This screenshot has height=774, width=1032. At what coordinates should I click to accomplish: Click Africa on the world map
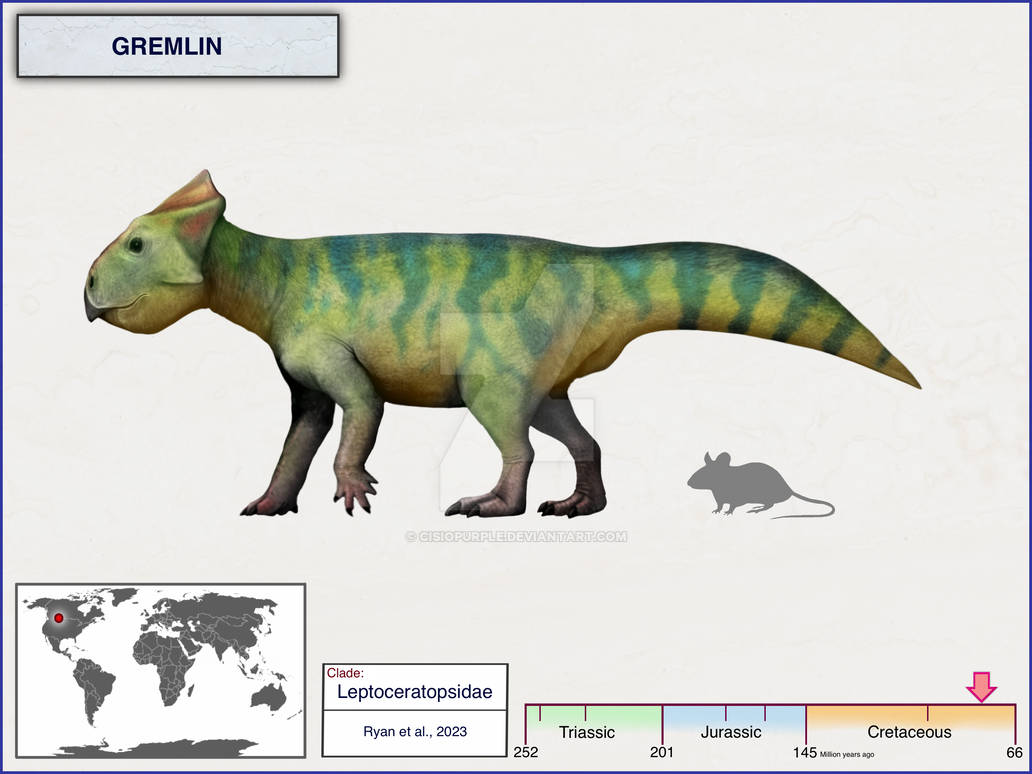point(163,666)
